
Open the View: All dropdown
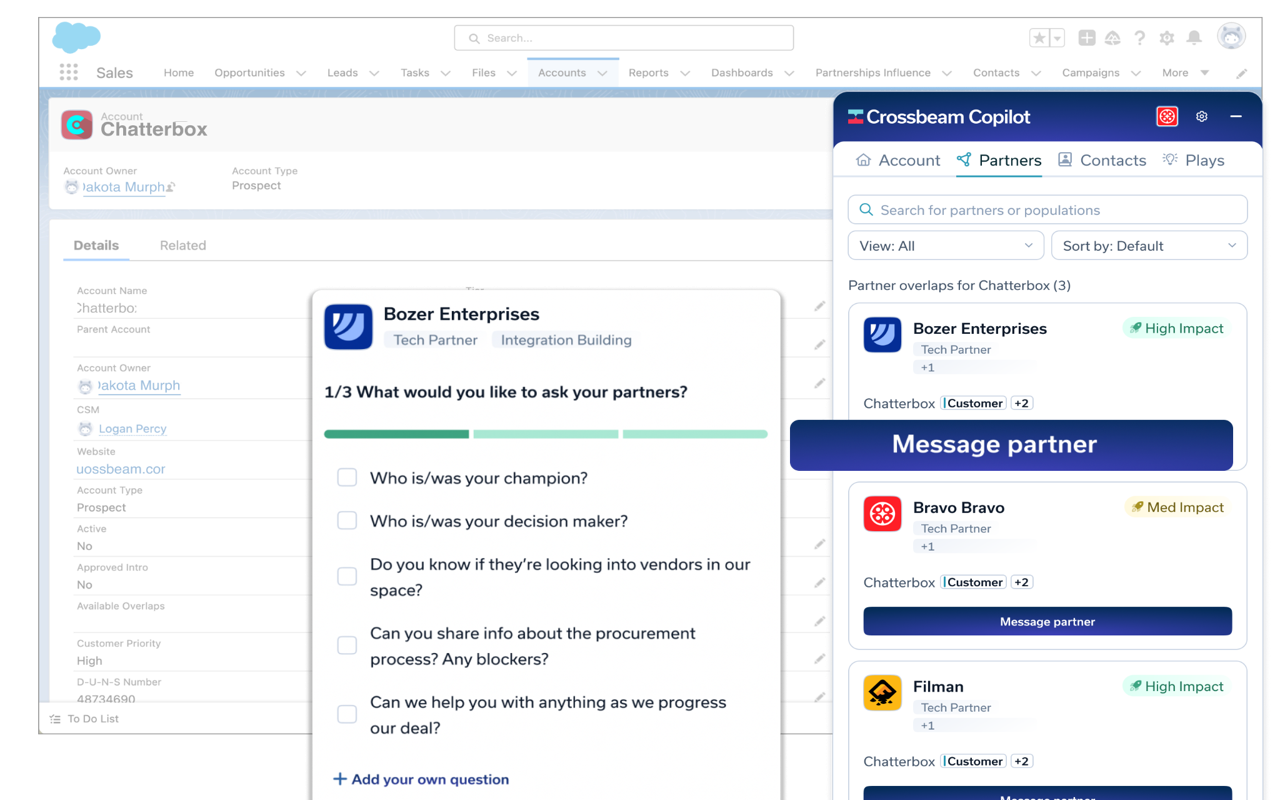[945, 245]
